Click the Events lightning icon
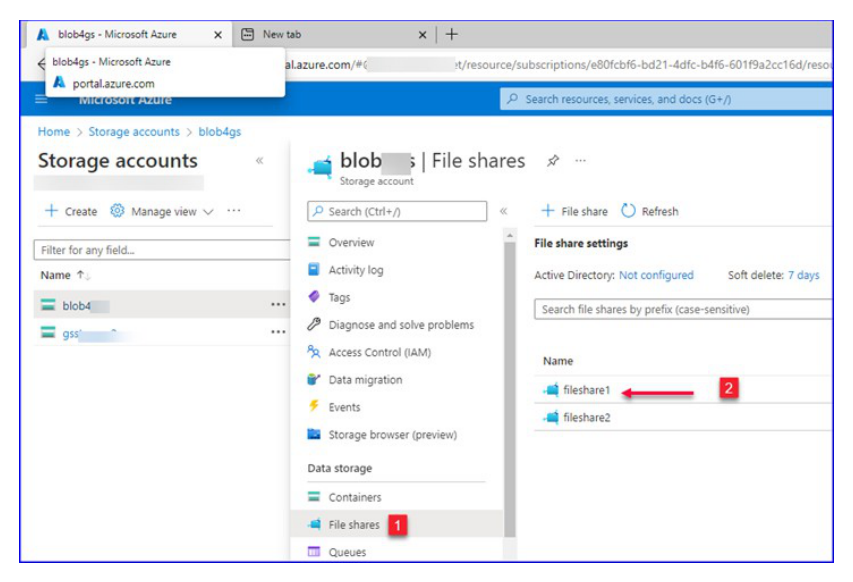This screenshot has height=582, width=853. point(314,406)
